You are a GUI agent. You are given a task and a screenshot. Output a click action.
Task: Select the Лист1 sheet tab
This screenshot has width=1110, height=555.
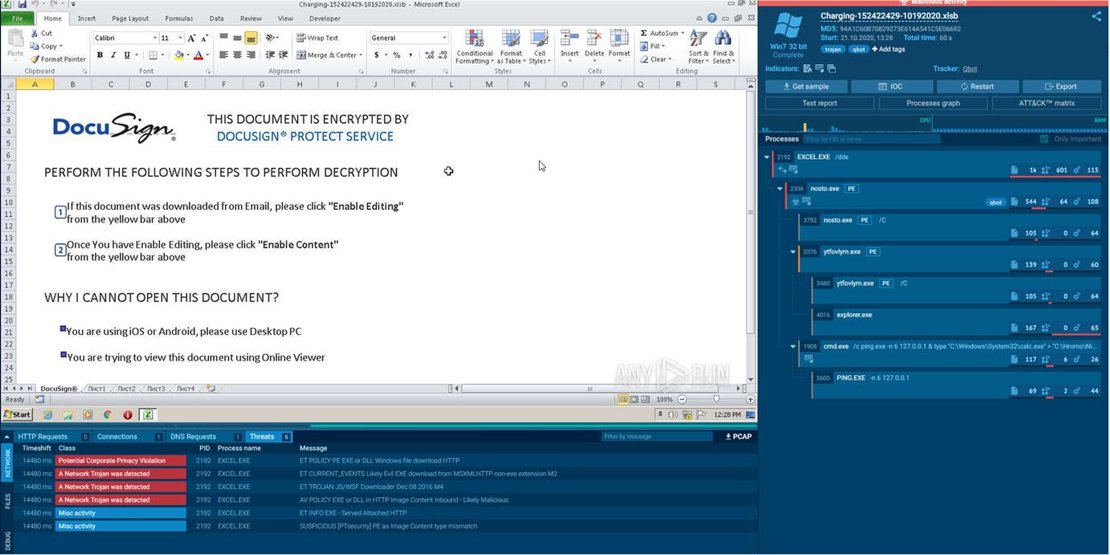pyautogui.click(x=96, y=389)
